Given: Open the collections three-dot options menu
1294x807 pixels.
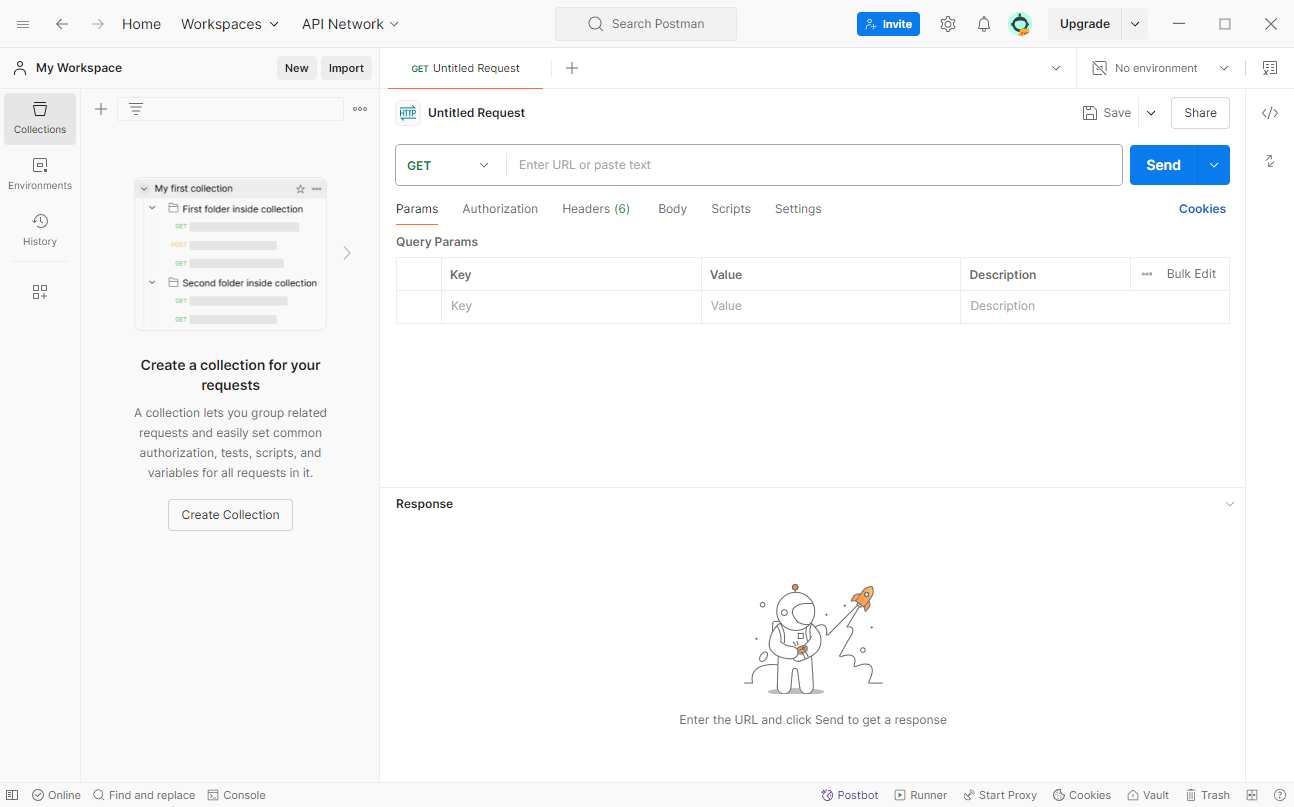Looking at the screenshot, I should pyautogui.click(x=360, y=109).
